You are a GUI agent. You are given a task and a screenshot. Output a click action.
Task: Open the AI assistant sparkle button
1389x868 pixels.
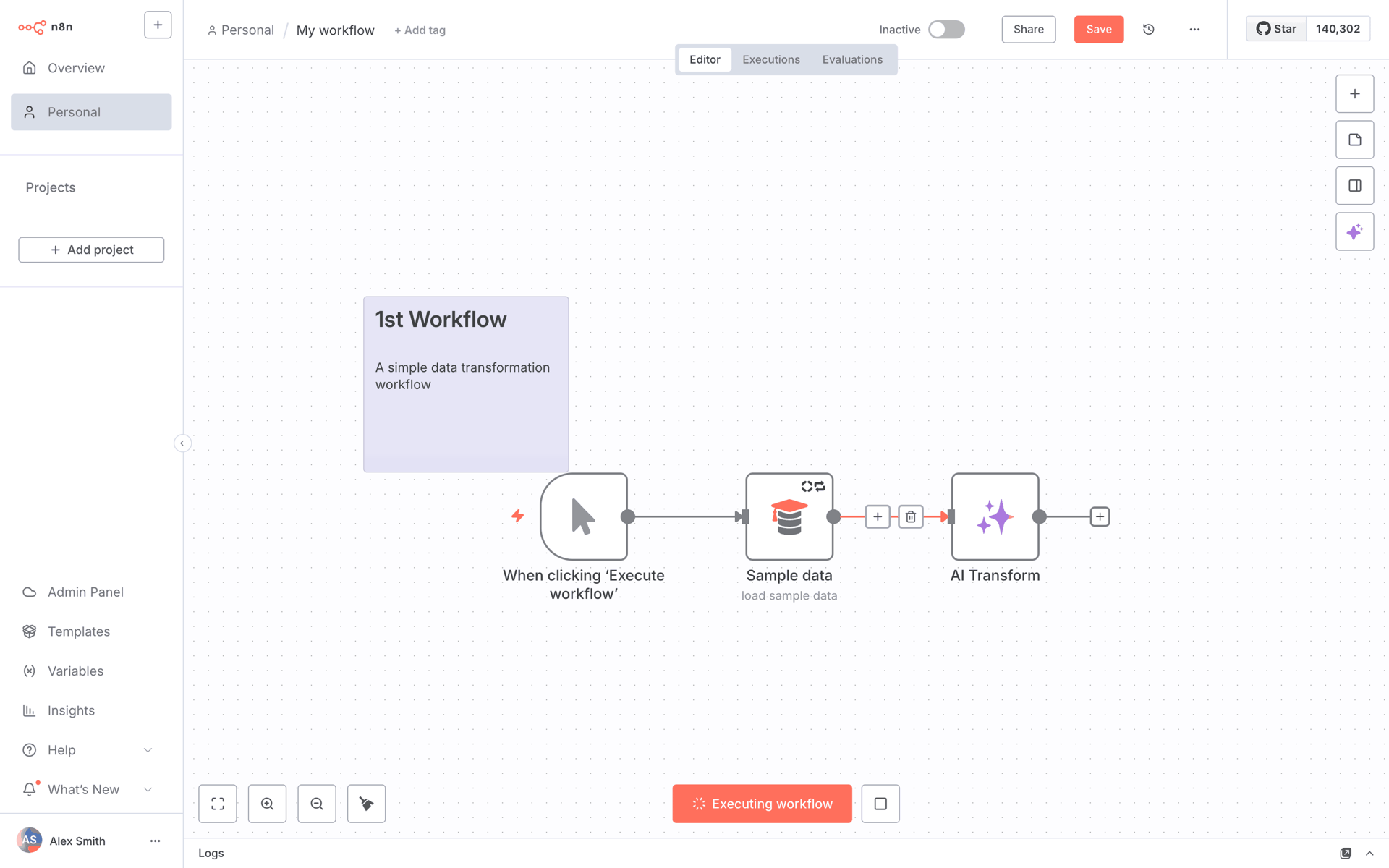click(x=1354, y=231)
